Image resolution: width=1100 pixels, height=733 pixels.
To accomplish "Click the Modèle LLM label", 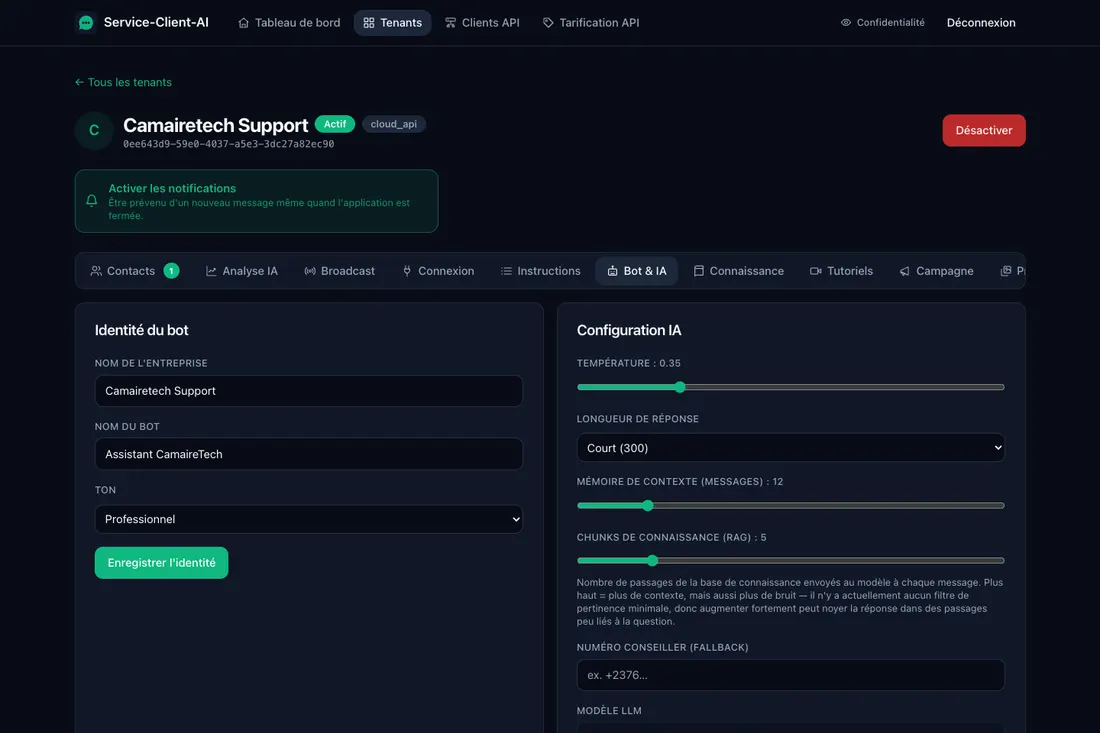I will tap(609, 711).
